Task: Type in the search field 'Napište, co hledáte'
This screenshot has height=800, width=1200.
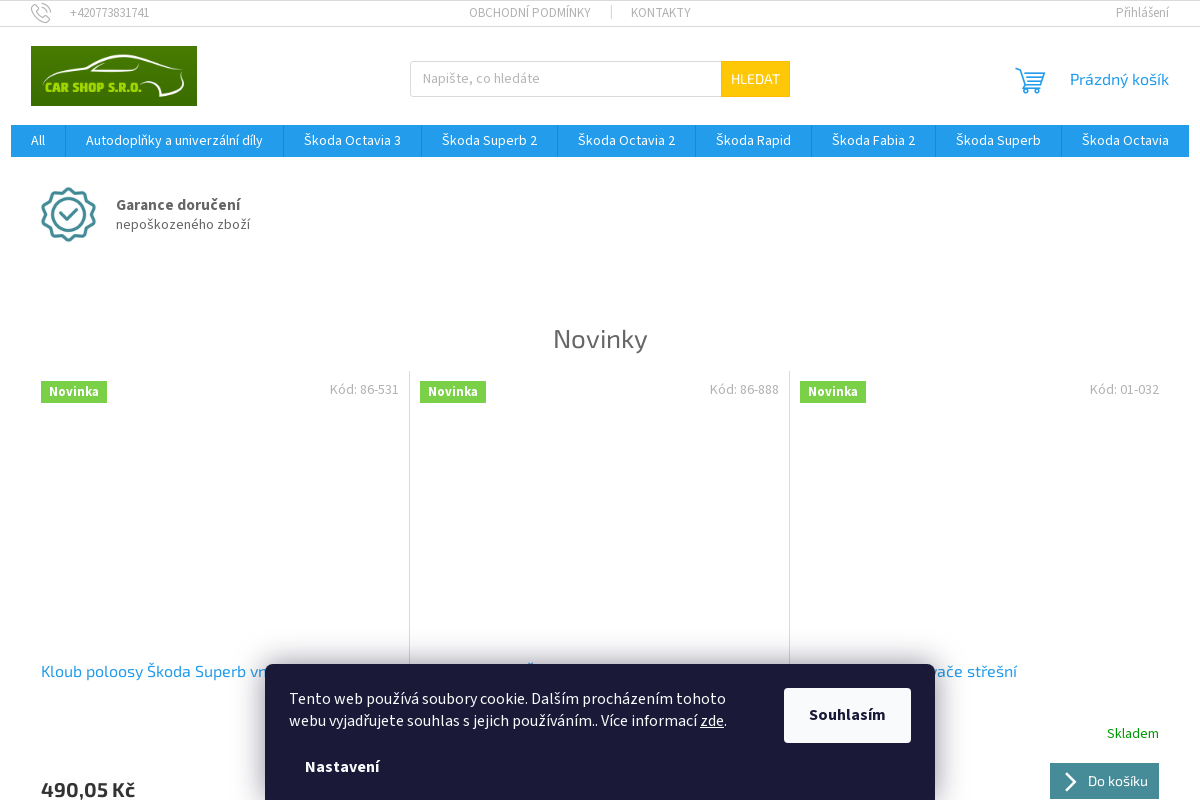Action: pyautogui.click(x=565, y=79)
